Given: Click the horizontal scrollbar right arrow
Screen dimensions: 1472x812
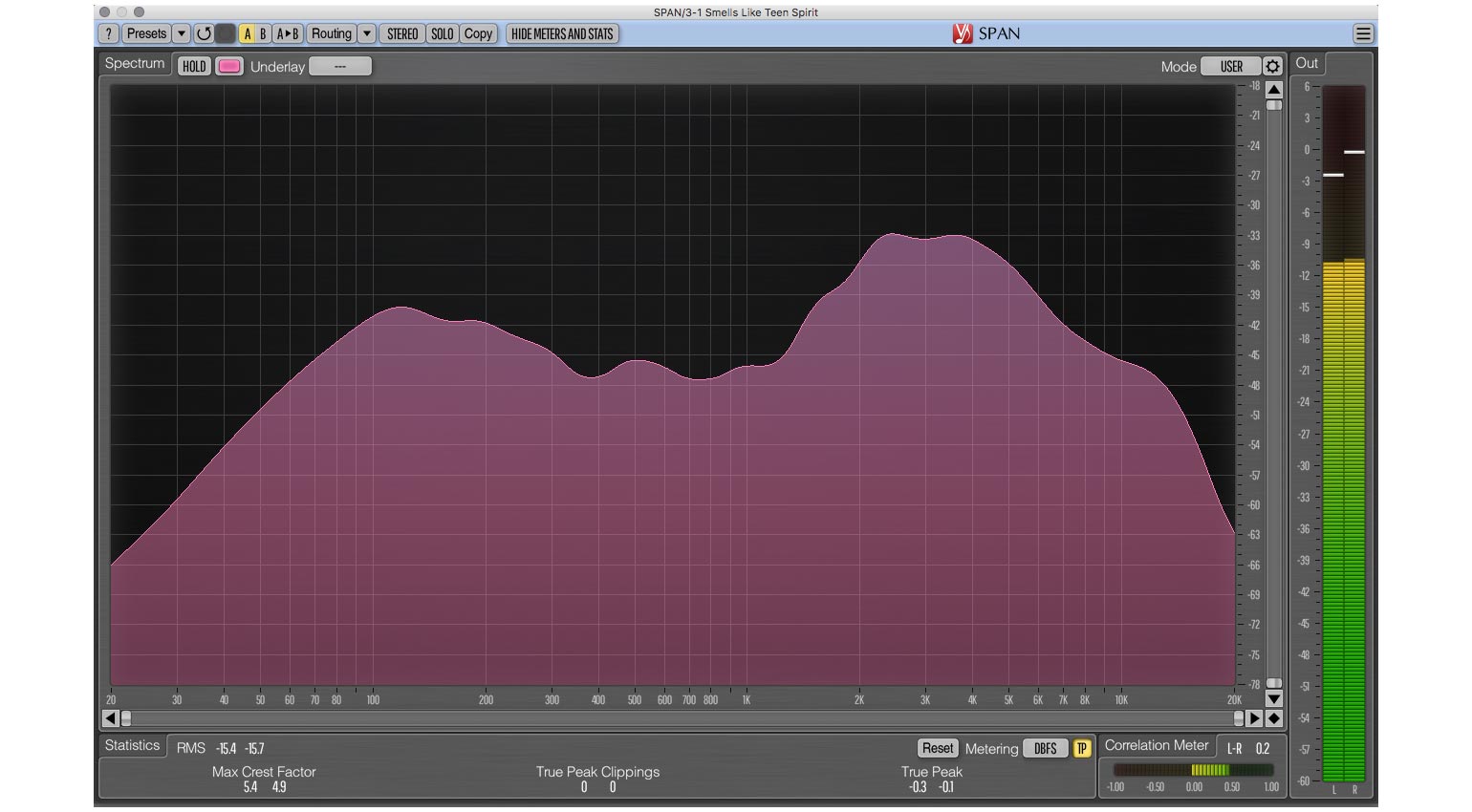Looking at the screenshot, I should click(x=1255, y=717).
